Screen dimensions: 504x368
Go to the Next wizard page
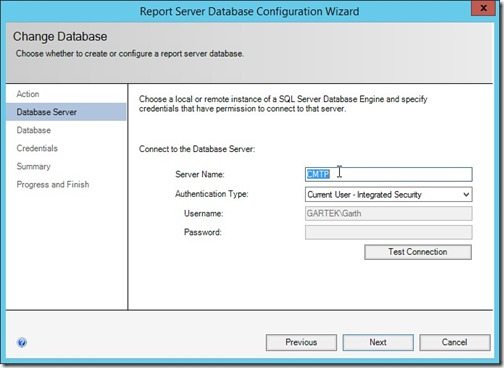pos(378,342)
